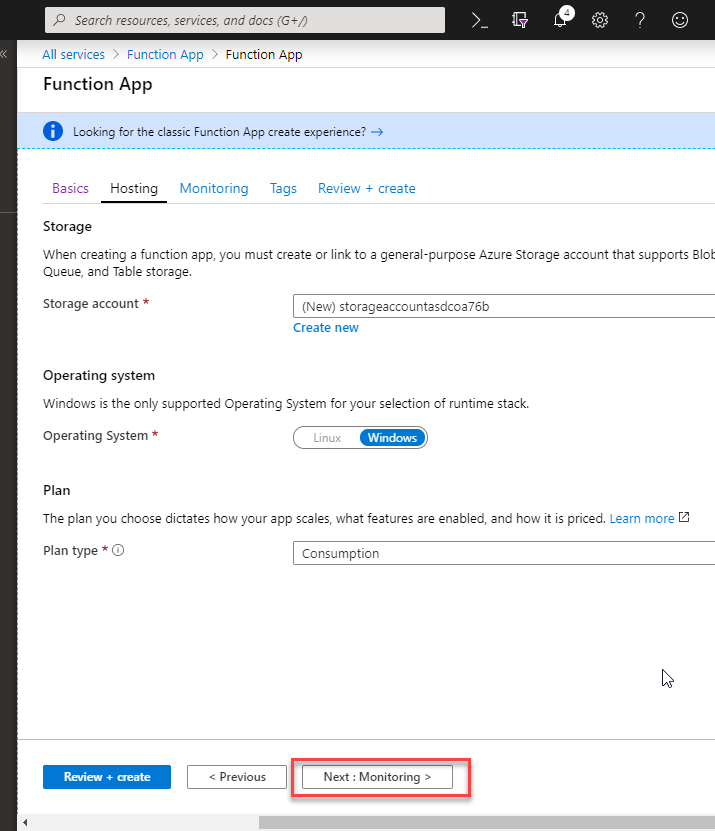Select Linux operating system option

tap(327, 438)
